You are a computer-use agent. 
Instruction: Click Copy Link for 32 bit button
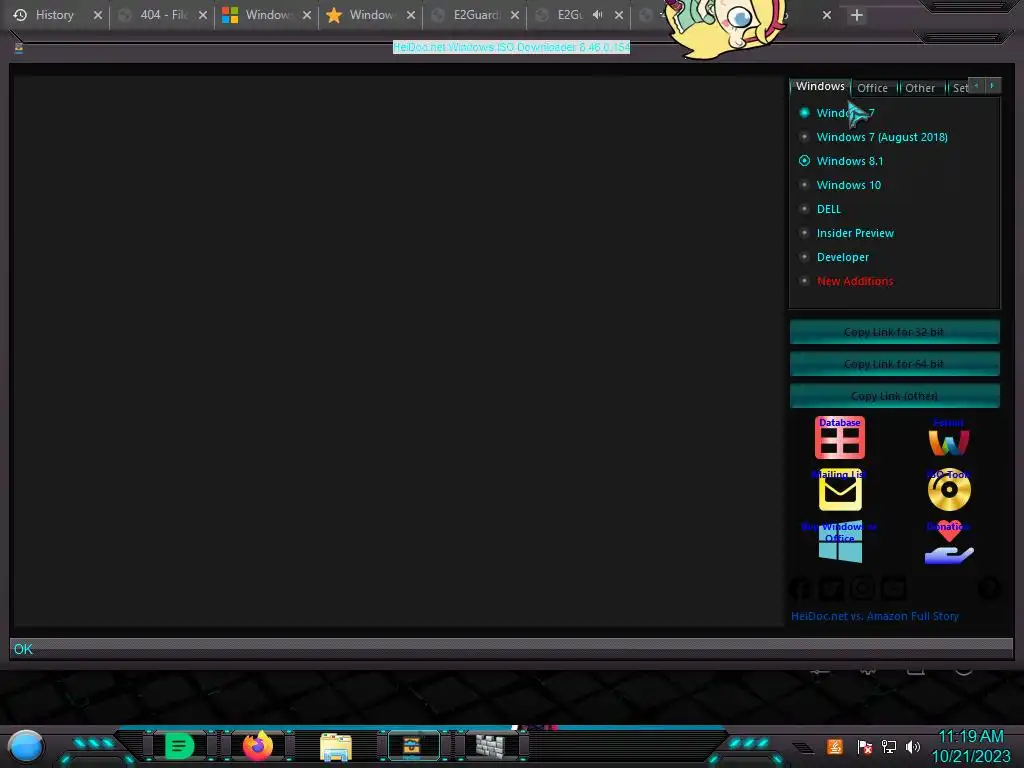[x=895, y=332]
